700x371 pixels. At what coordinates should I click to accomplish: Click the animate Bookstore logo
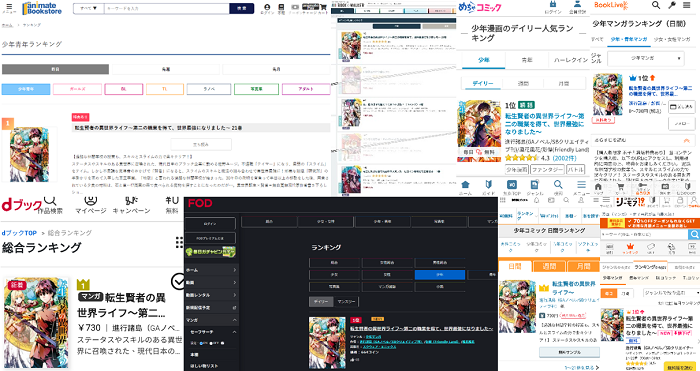[x=42, y=8]
